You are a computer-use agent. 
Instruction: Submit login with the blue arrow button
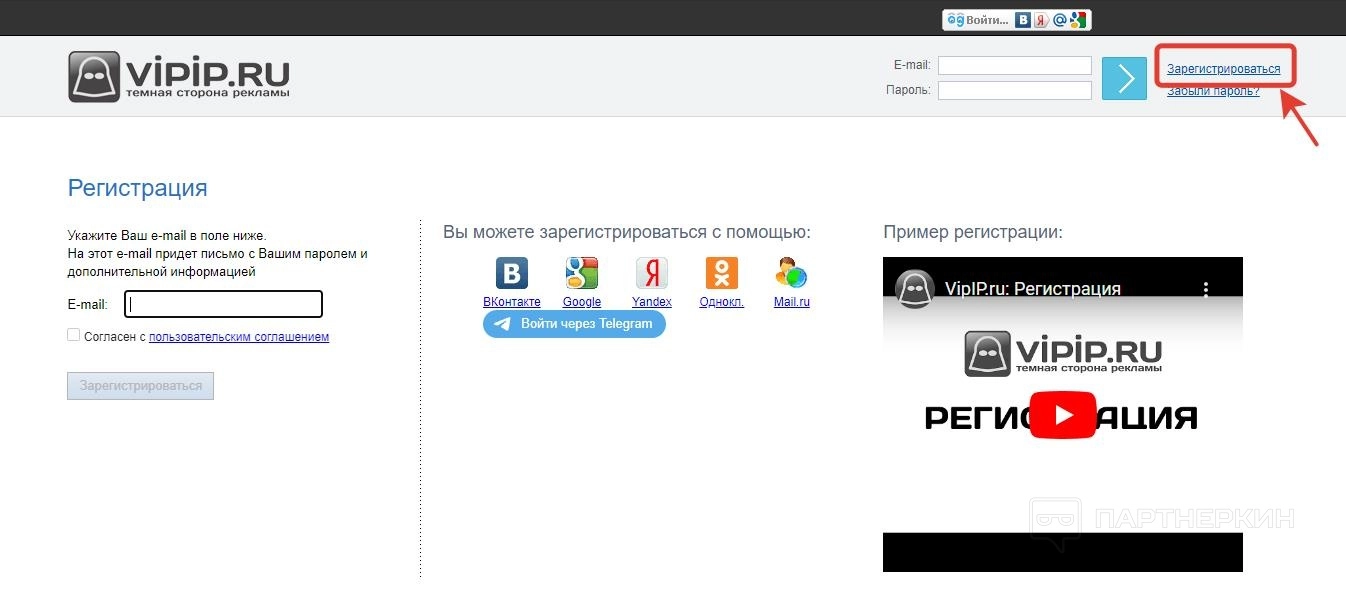pyautogui.click(x=1124, y=78)
